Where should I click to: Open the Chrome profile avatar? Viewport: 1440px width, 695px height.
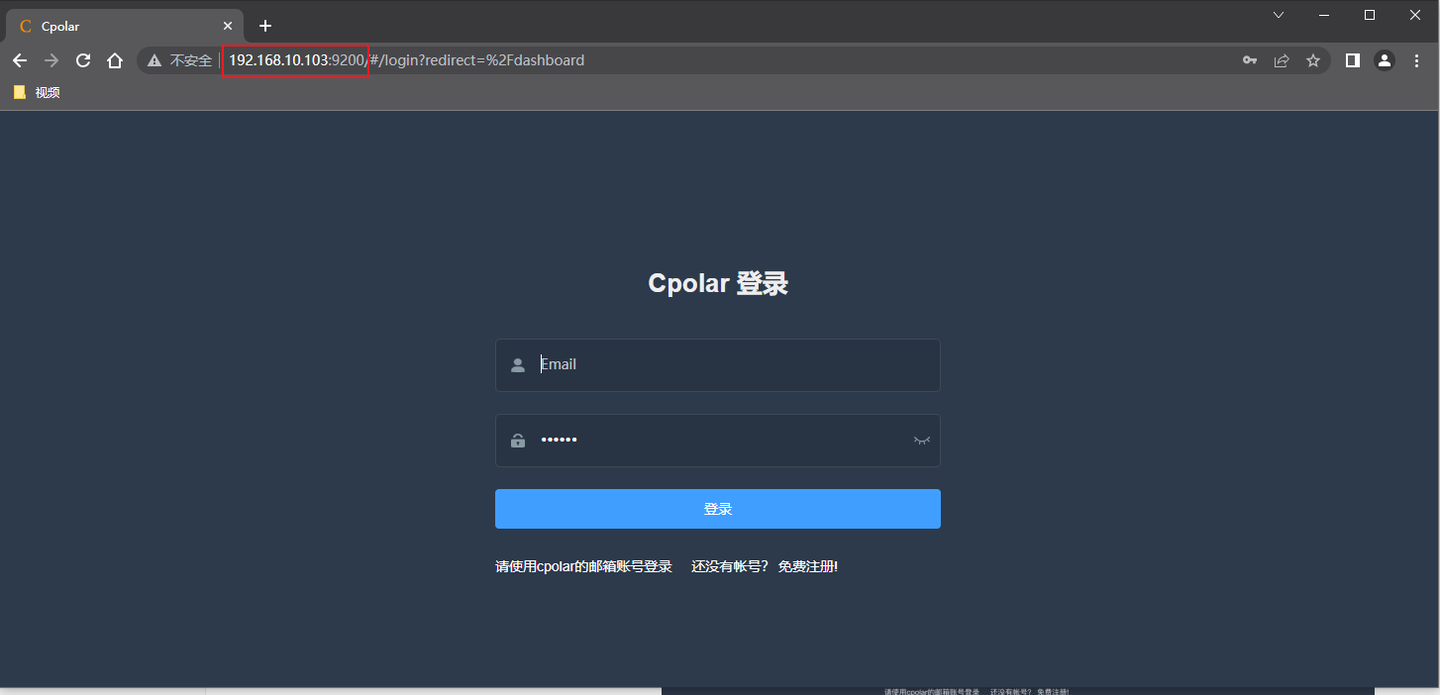point(1384,60)
